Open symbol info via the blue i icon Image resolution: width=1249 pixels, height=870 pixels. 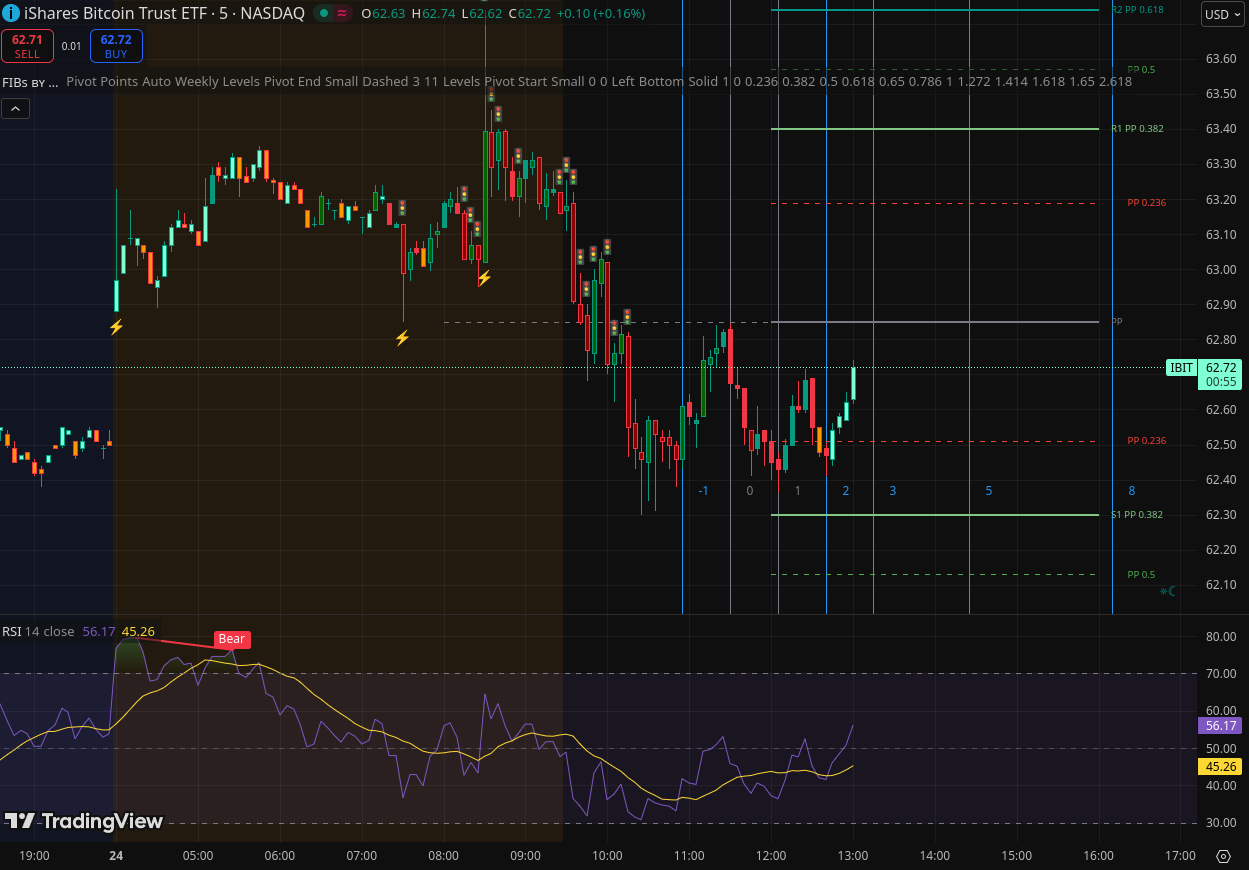pos(11,14)
